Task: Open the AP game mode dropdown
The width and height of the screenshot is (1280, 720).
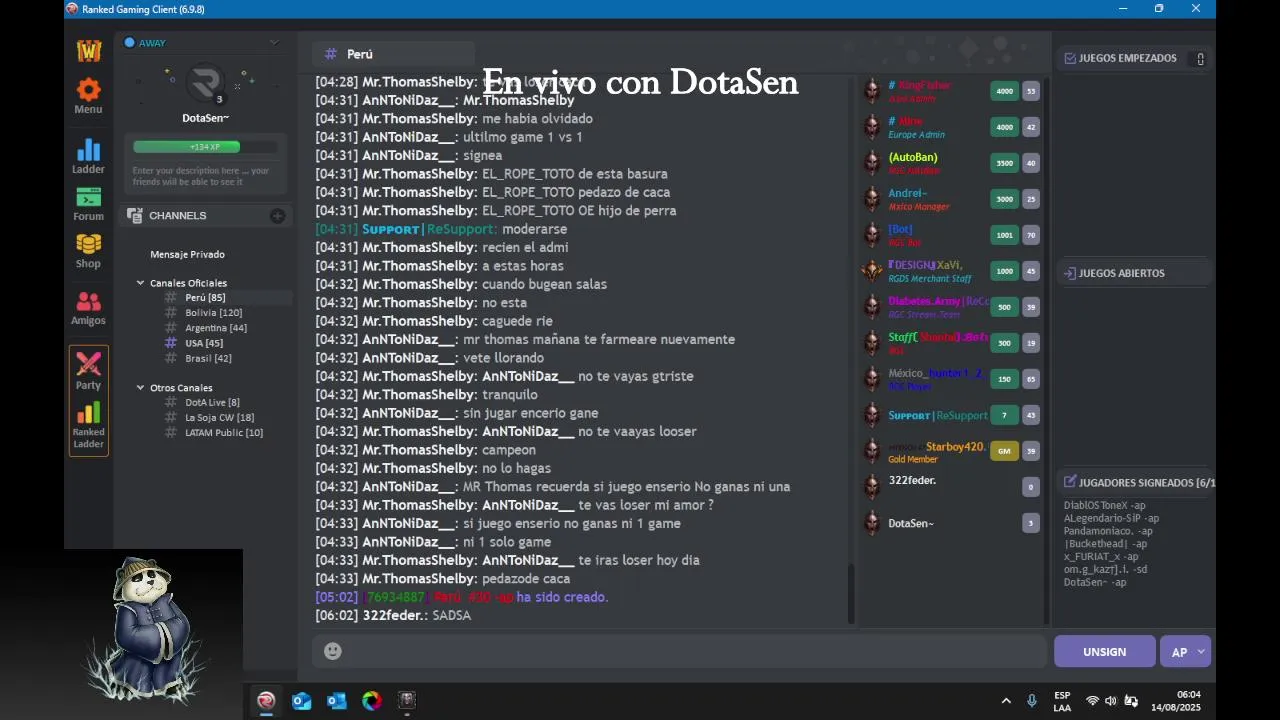Action: [1186, 652]
